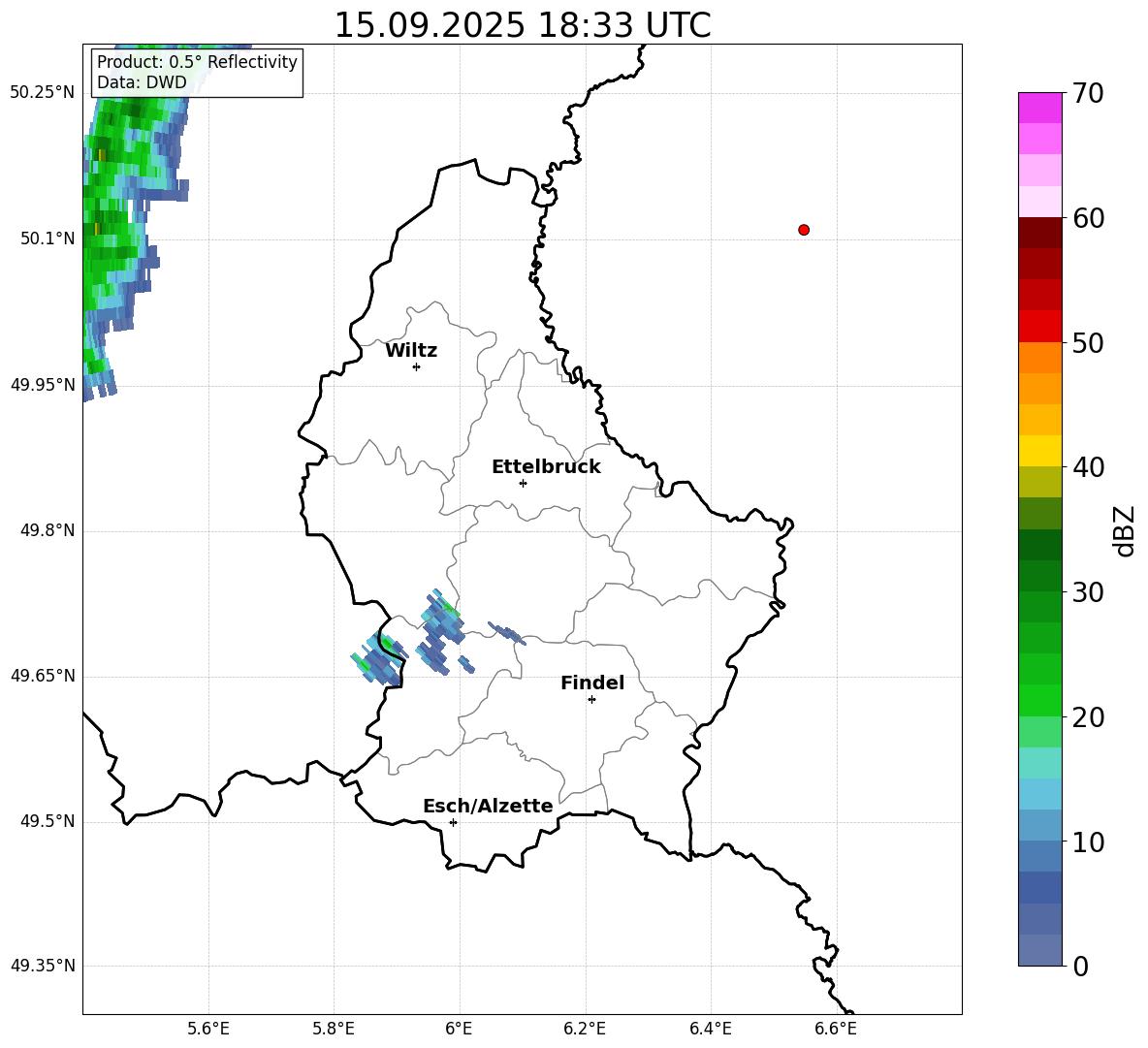Click the colorbar tick label 20
The width and height of the screenshot is (1148, 1048).
[x=1088, y=717]
